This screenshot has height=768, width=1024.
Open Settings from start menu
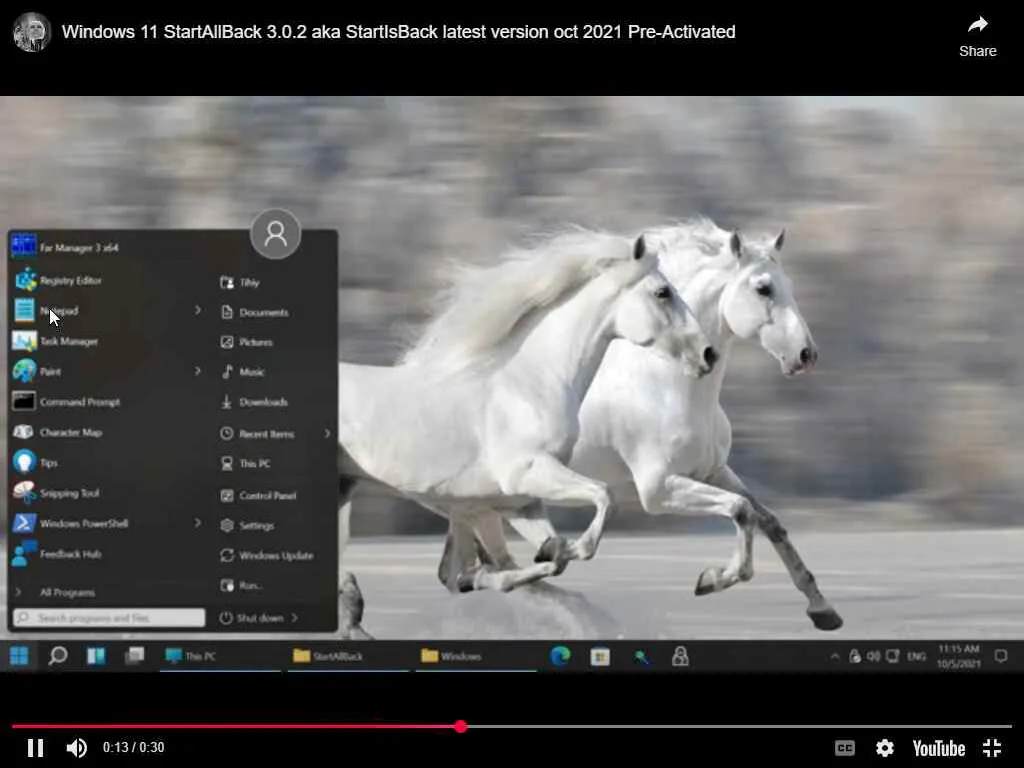(x=248, y=525)
